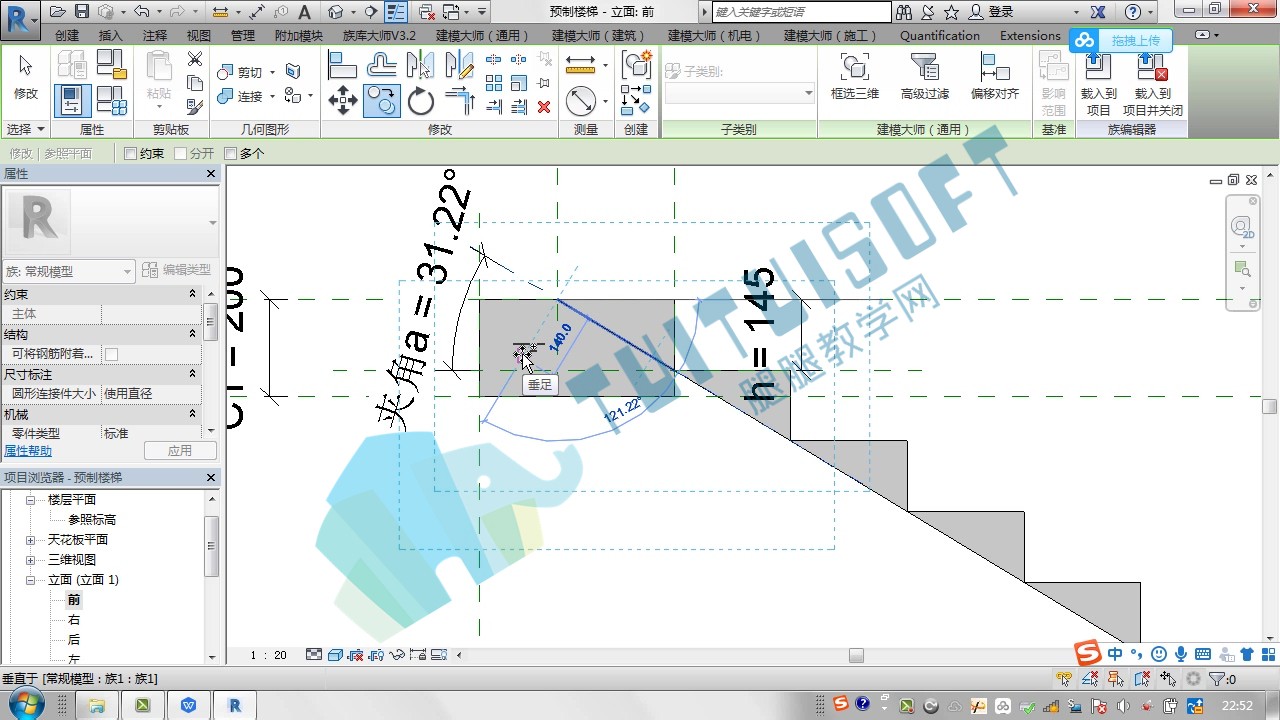Toggle the 分开 disjoin checkbox
The image size is (1280, 720).
[x=180, y=153]
